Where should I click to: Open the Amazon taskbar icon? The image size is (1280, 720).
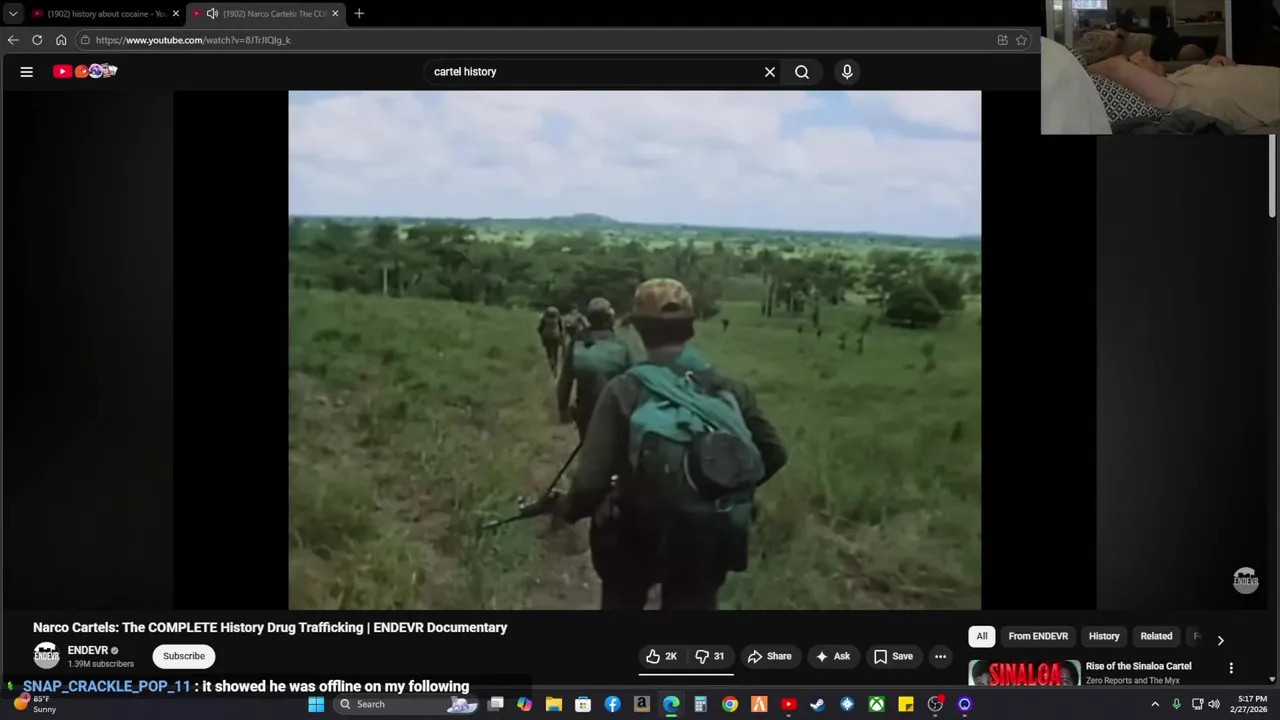point(642,704)
